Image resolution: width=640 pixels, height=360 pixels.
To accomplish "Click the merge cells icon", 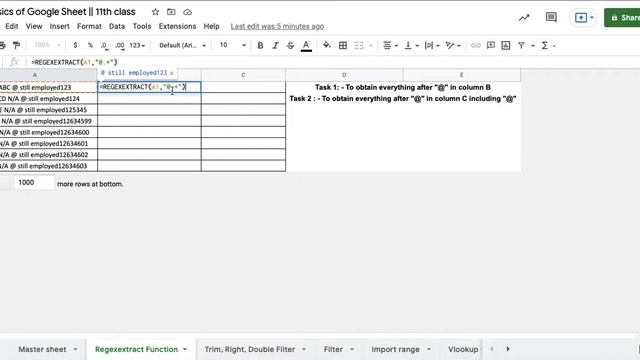I will (359, 46).
